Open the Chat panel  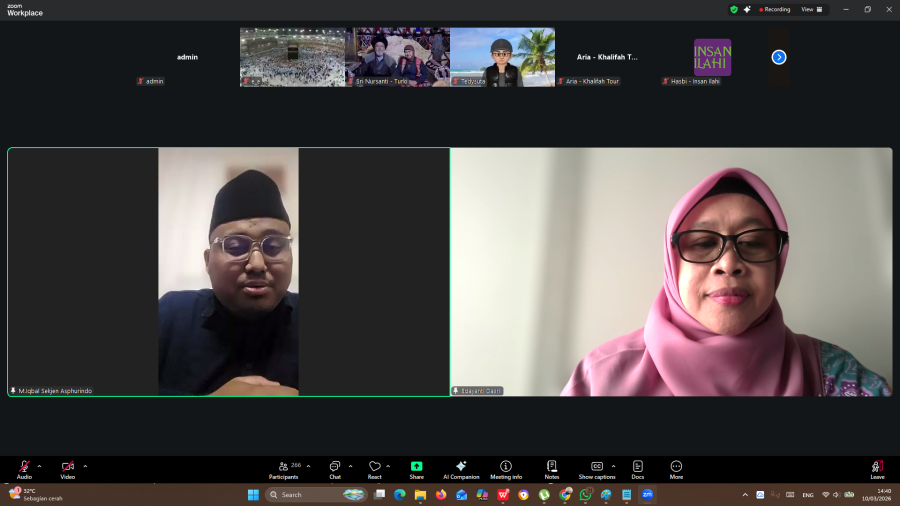[x=335, y=467]
